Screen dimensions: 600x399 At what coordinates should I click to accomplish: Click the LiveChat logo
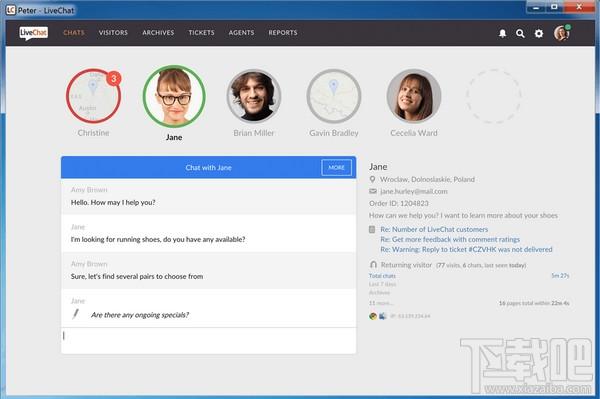pyautogui.click(x=34, y=33)
